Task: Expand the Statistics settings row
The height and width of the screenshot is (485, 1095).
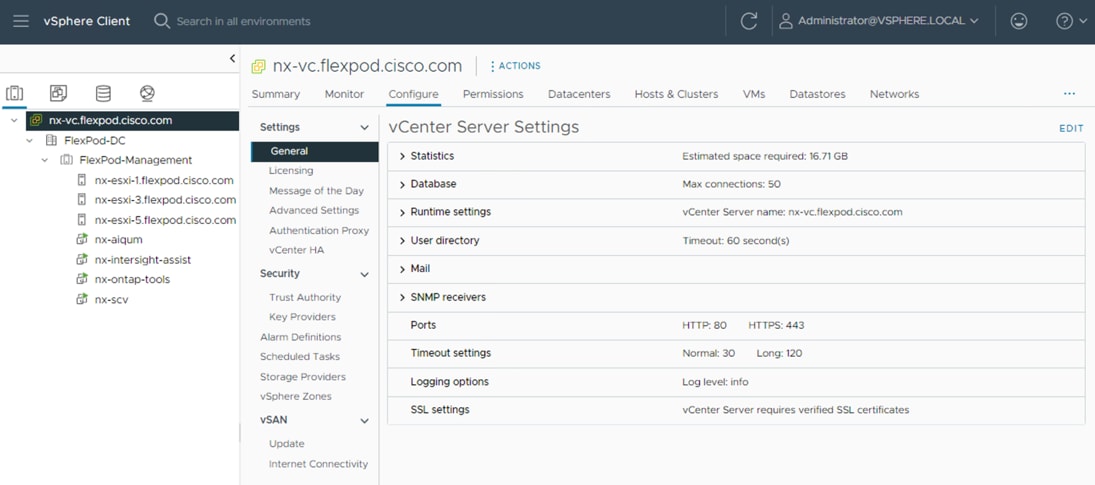Action: point(402,156)
